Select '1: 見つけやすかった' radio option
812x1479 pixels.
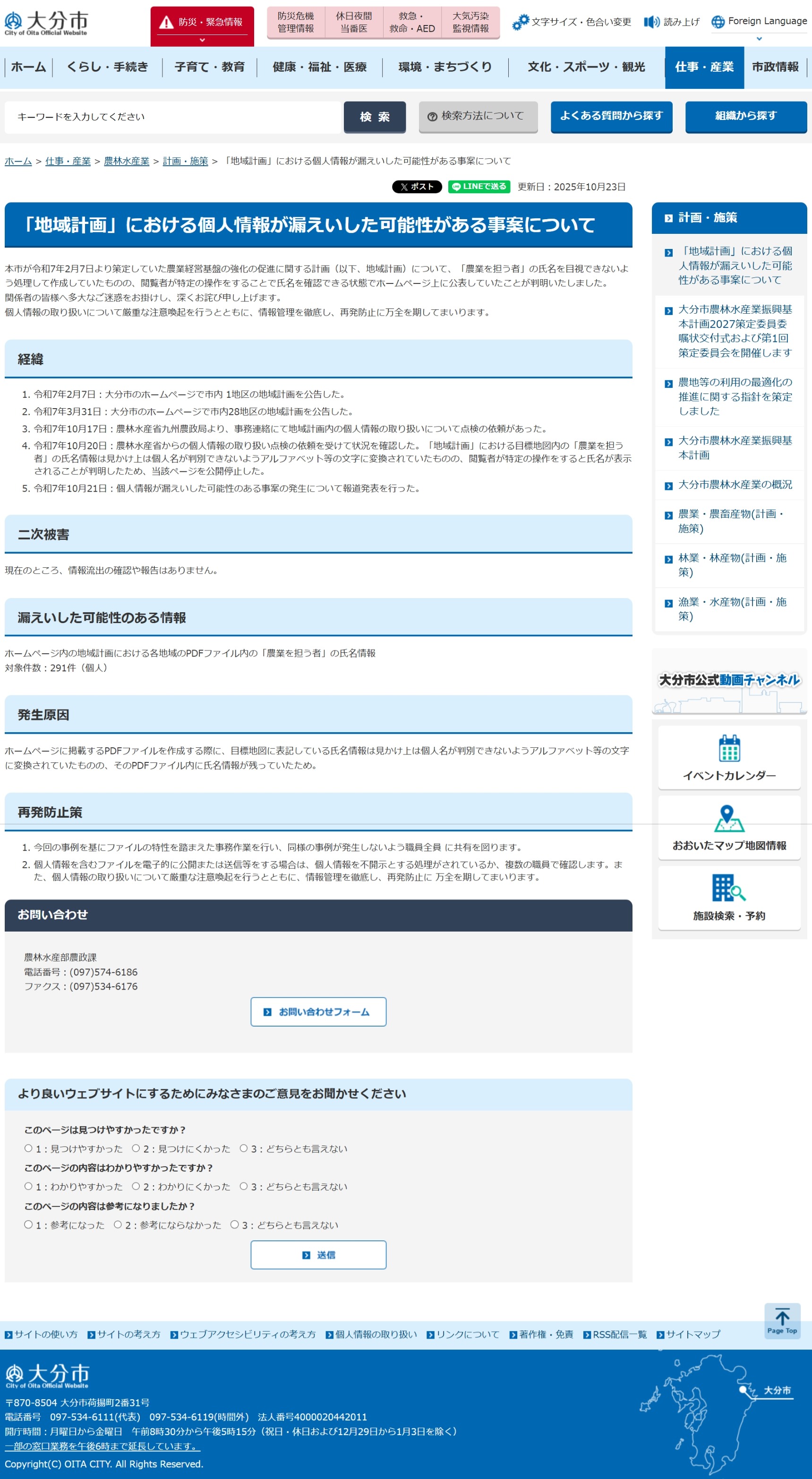[28, 1148]
